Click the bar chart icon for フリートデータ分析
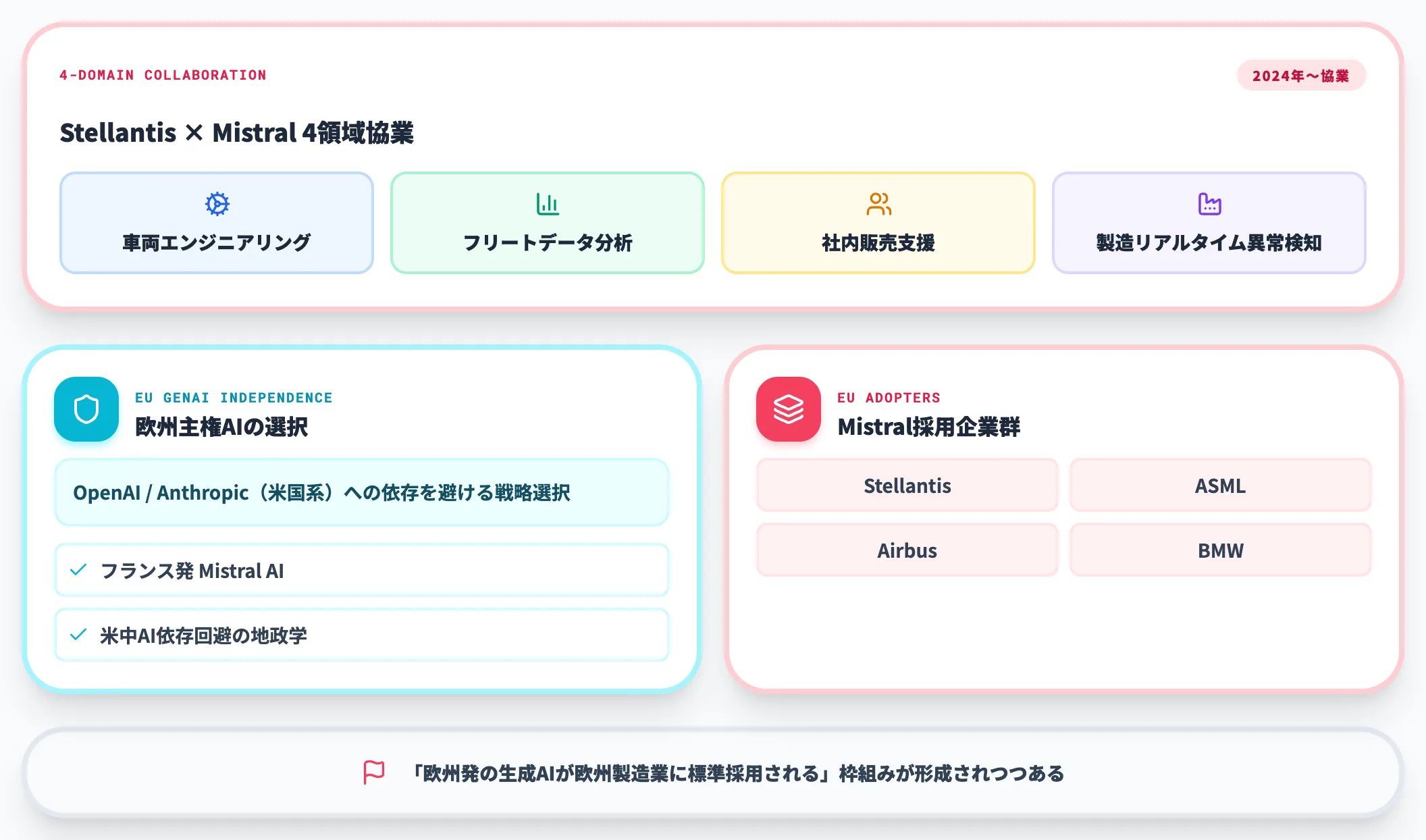 [x=548, y=203]
